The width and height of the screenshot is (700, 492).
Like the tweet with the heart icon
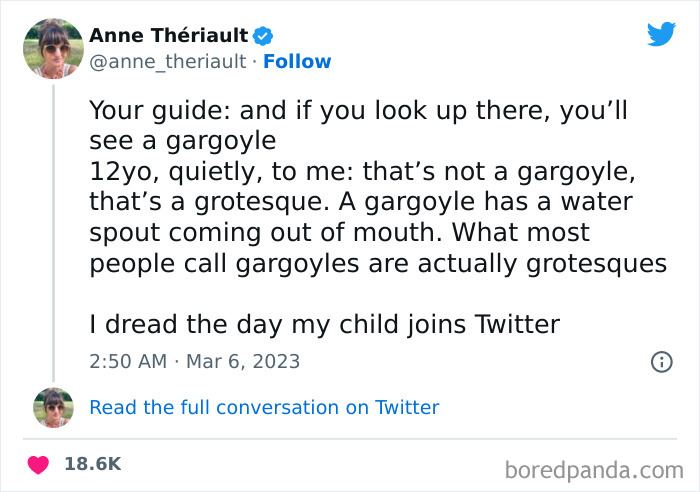tap(39, 464)
